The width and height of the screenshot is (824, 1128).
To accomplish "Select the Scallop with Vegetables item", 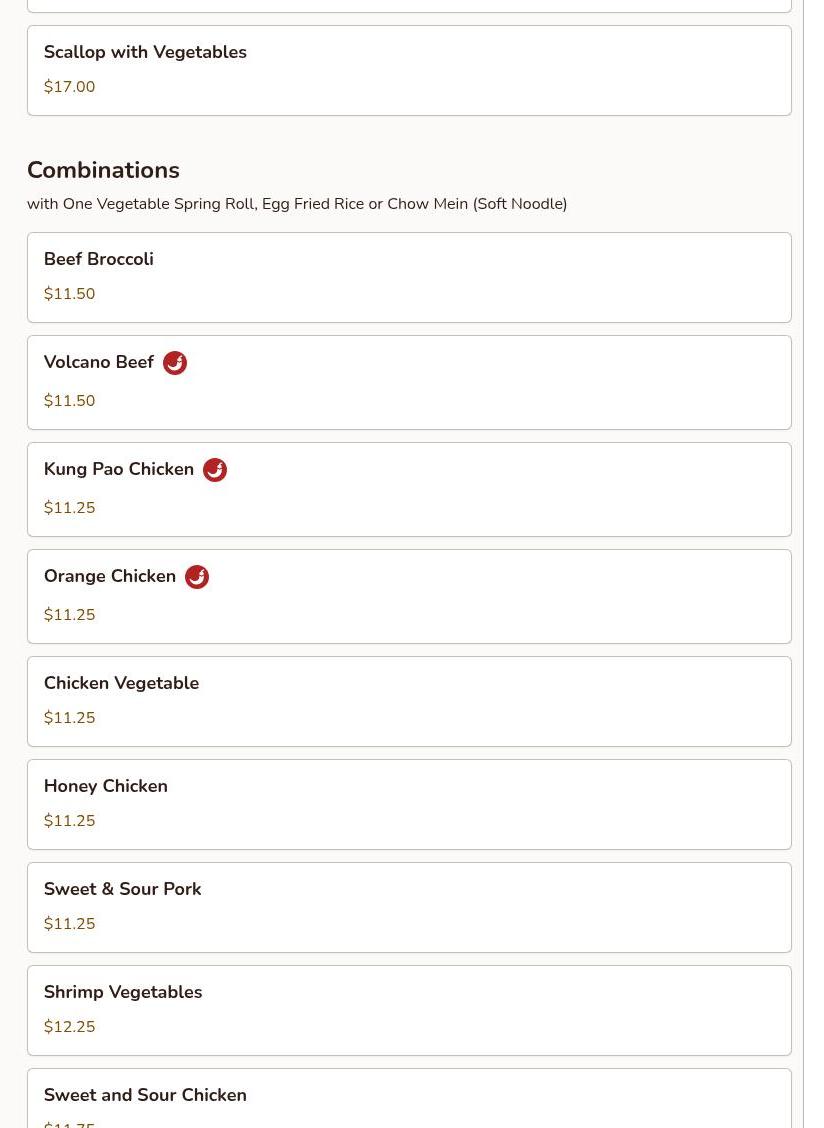I will click(145, 52).
